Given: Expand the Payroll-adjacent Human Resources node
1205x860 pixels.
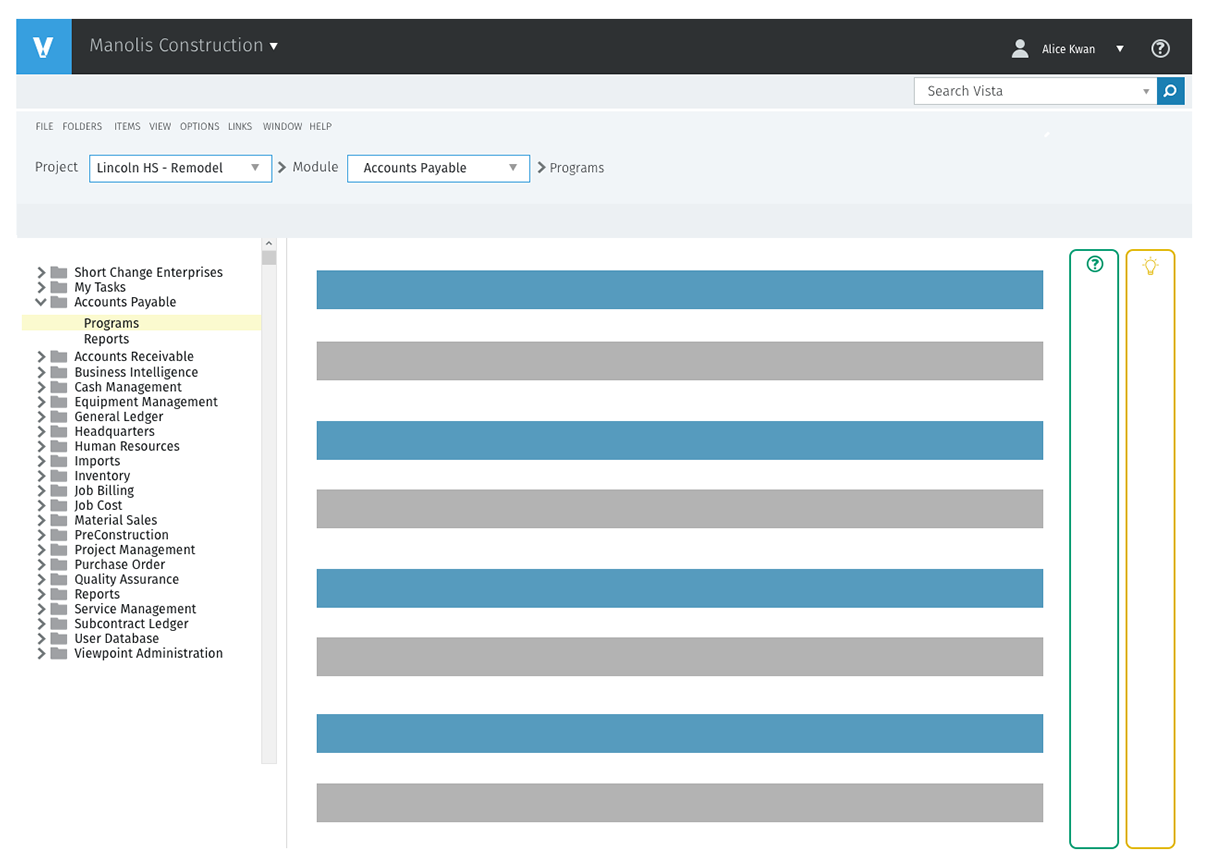Looking at the screenshot, I should pyautogui.click(x=41, y=446).
